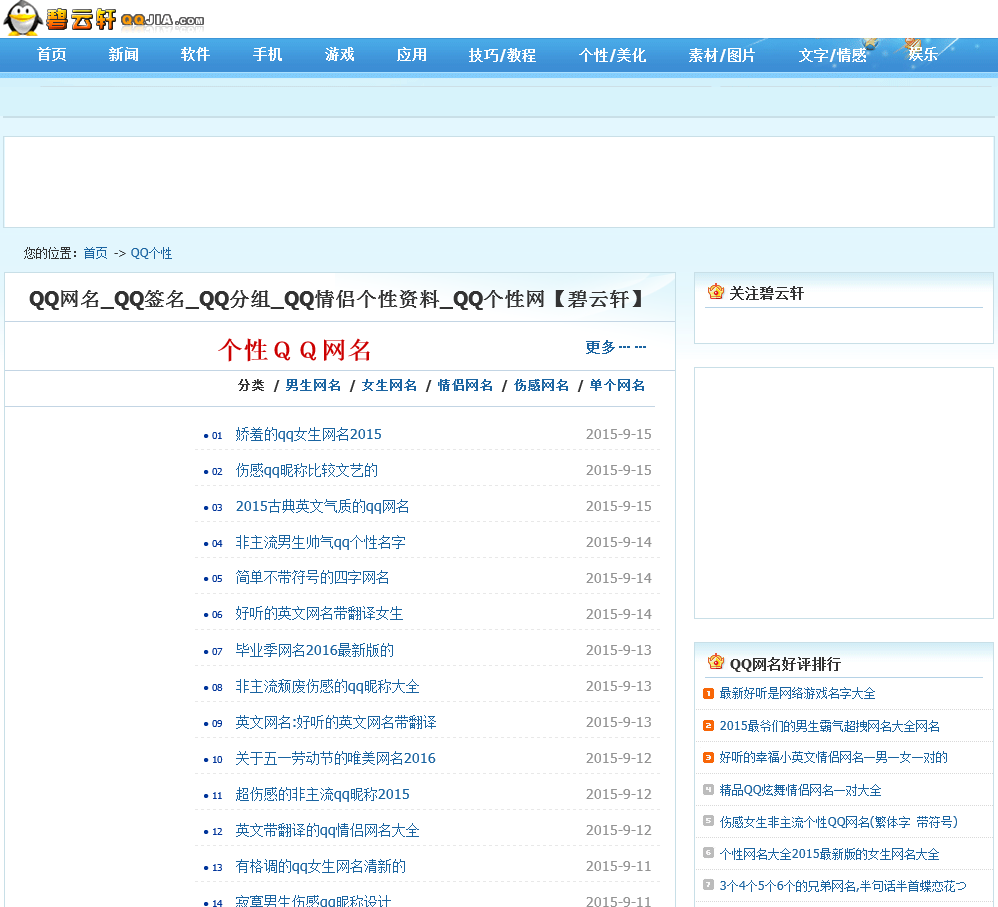Click the page heading QQ网名_QQ签名_QQ分组
Image resolution: width=998 pixels, height=907 pixels.
click(337, 299)
